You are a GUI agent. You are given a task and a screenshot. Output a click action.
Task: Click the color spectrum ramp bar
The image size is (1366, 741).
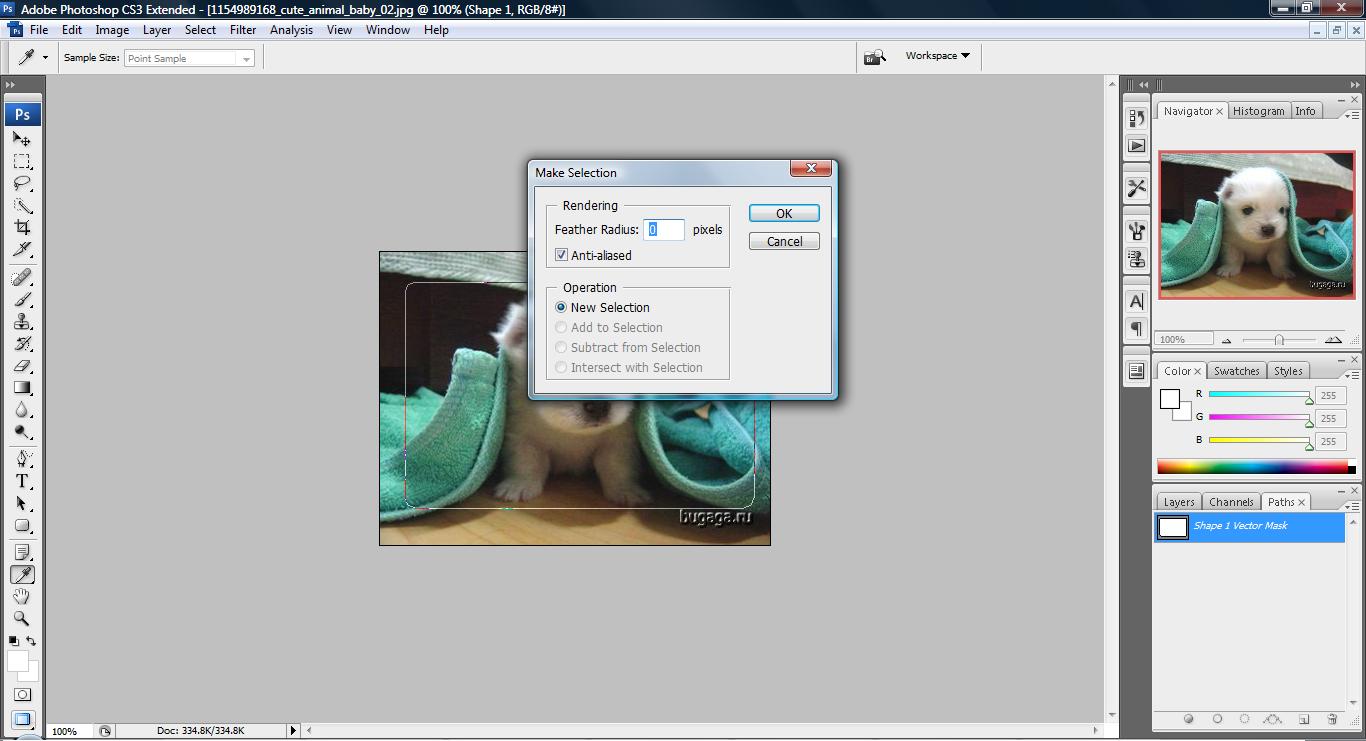(1252, 466)
